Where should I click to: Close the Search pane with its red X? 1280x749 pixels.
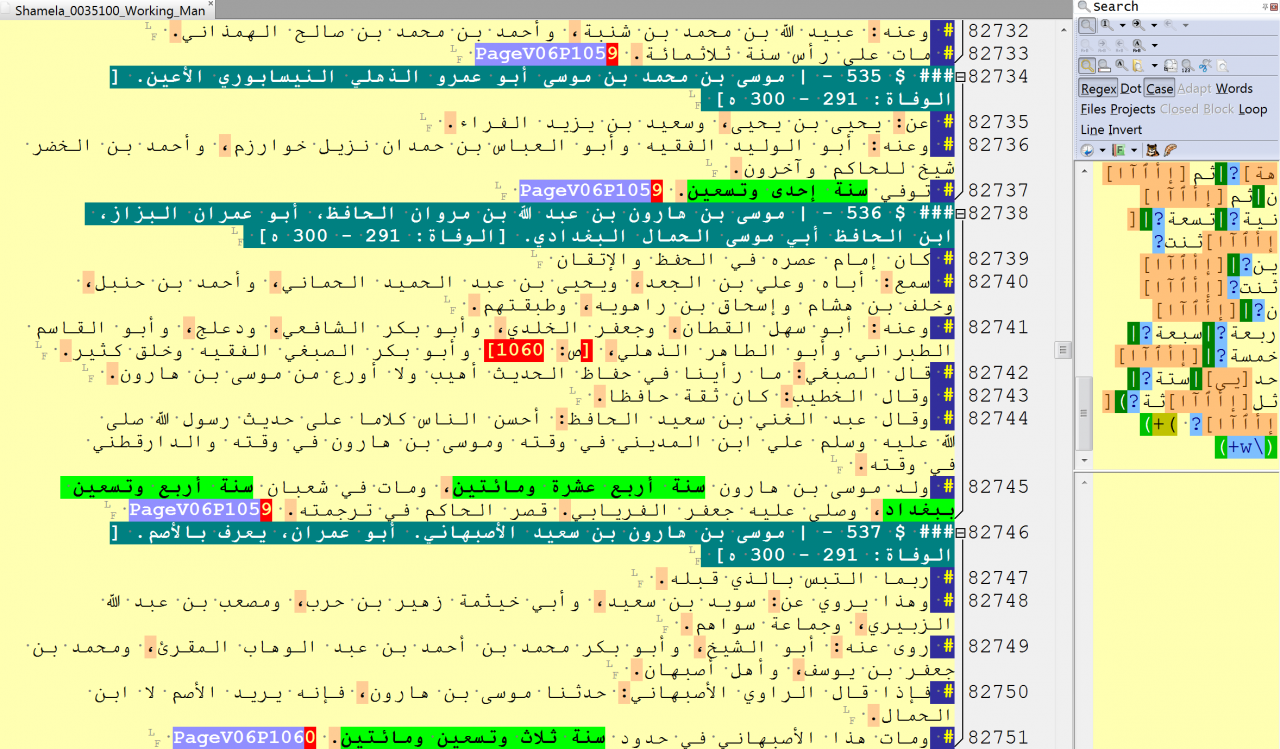coord(1274,7)
